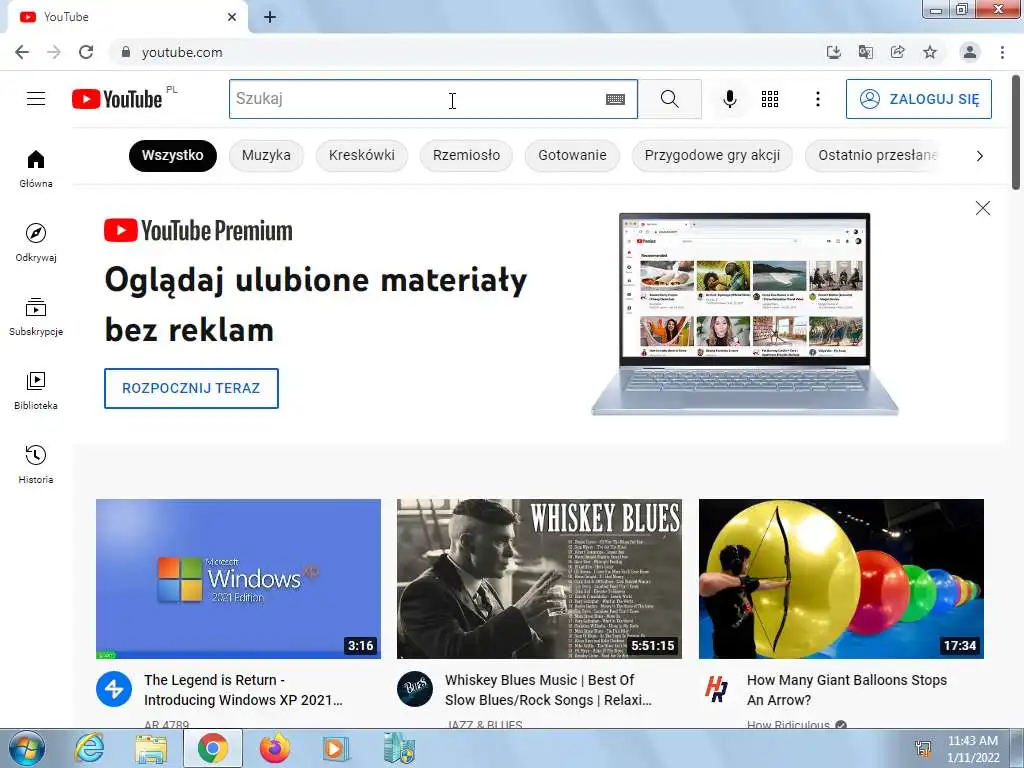Click the address bar URL
This screenshot has height=768, width=1024.
182,52
